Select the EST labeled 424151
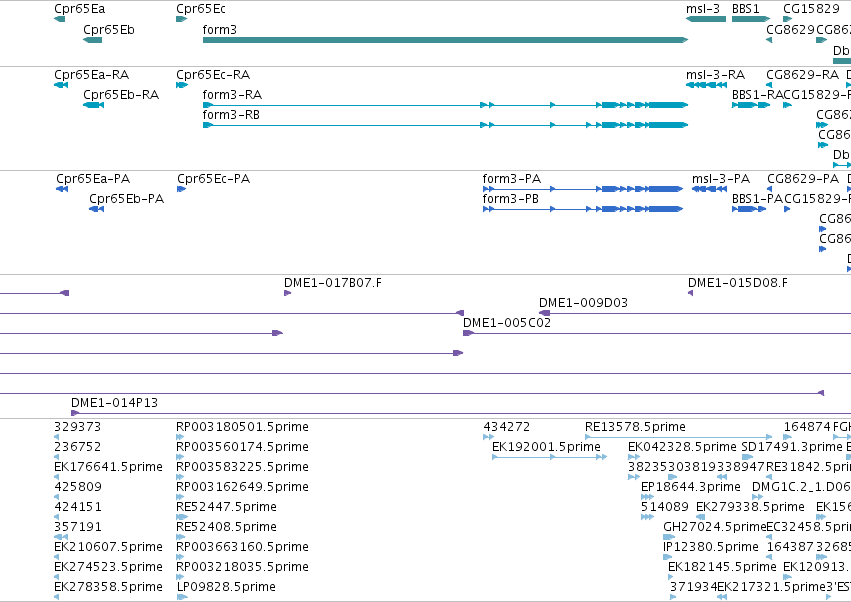Screen dimensions: 851x602 pos(78,507)
